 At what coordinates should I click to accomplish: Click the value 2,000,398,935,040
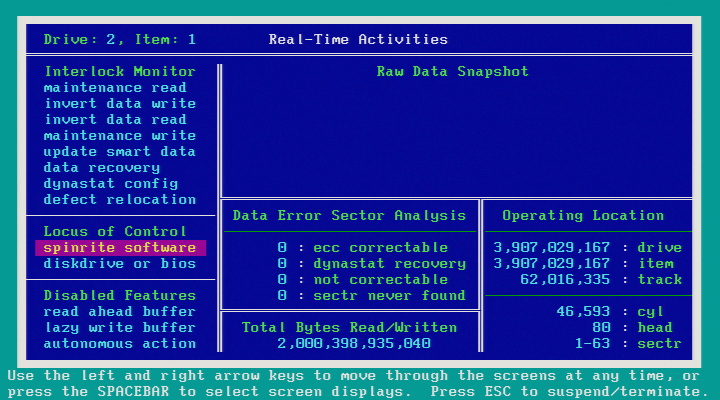(x=354, y=344)
